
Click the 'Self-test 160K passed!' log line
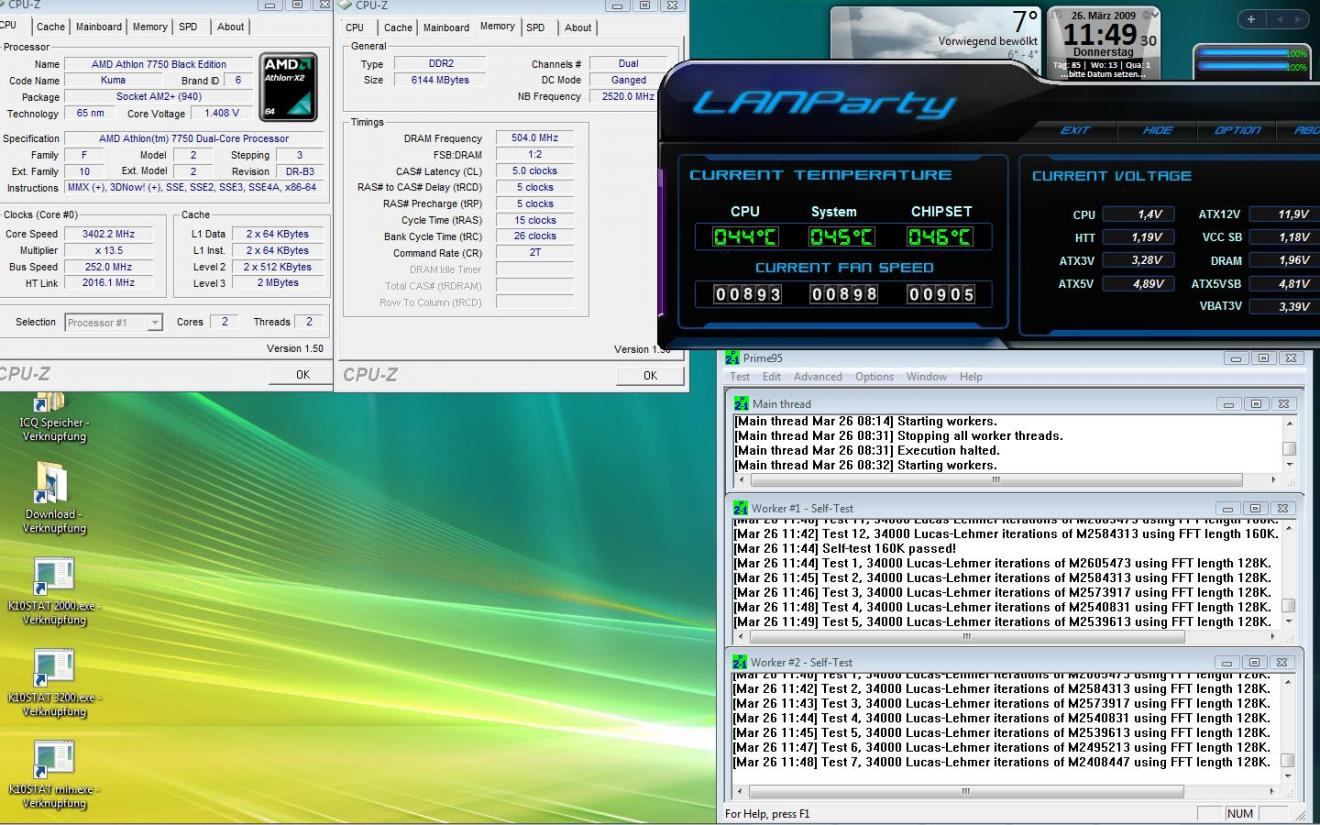click(844, 548)
